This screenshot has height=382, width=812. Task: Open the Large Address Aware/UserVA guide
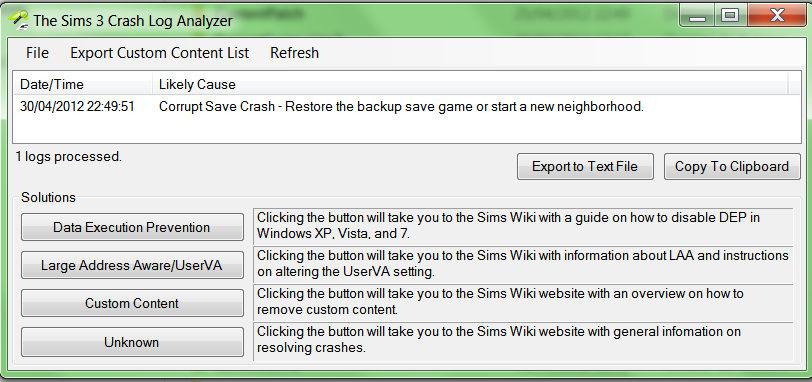click(132, 266)
